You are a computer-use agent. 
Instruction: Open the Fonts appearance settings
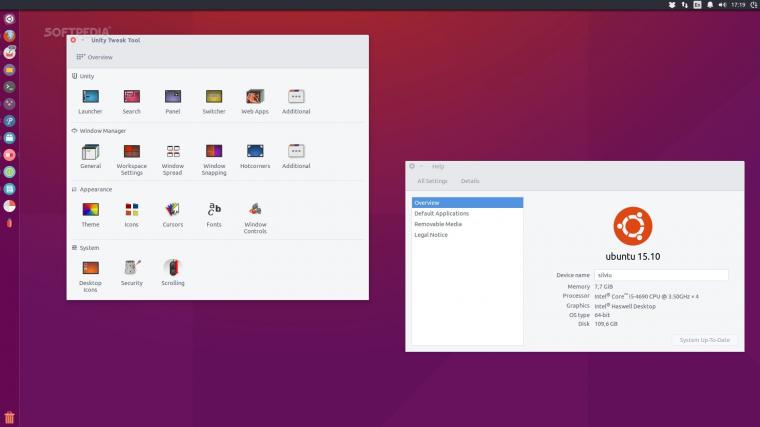[x=214, y=215]
